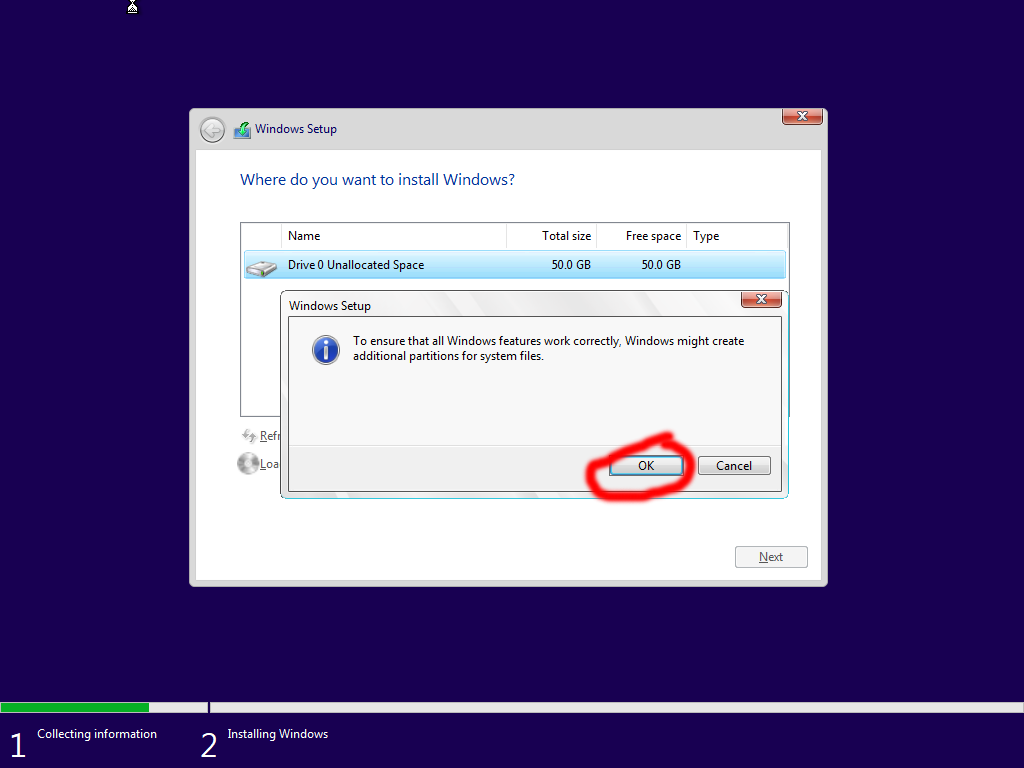Image resolution: width=1024 pixels, height=768 pixels.
Task: Click the hard drive icon for Drive 0
Action: tap(262, 267)
